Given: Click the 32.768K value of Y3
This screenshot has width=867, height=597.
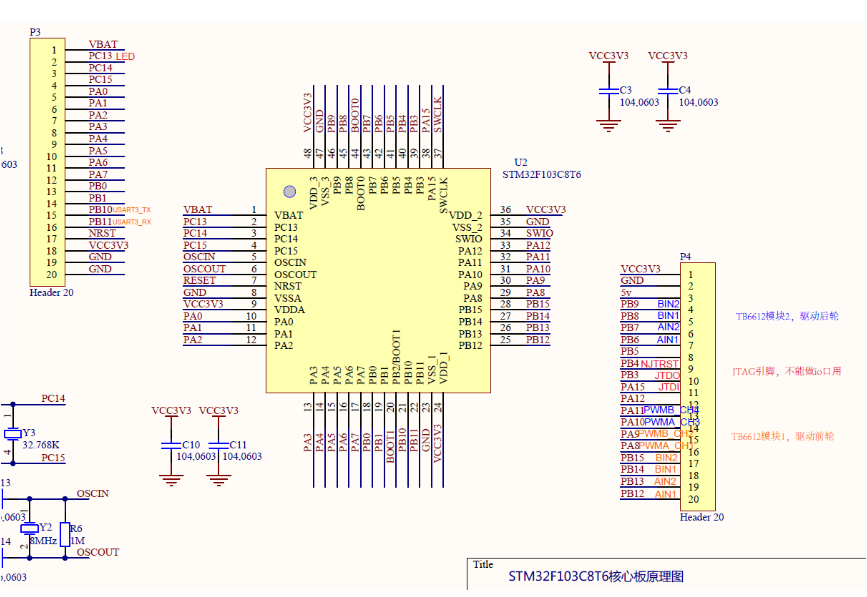Looking at the screenshot, I should point(41,445).
